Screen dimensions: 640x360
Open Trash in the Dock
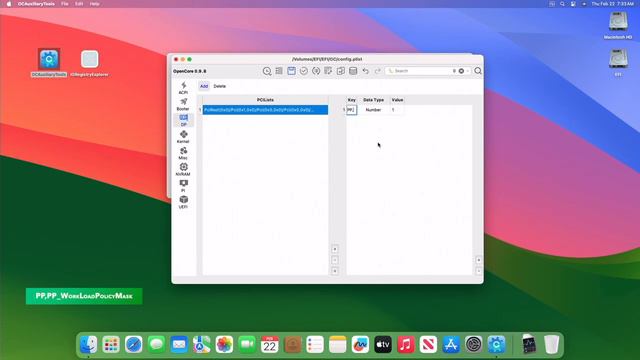click(551, 345)
